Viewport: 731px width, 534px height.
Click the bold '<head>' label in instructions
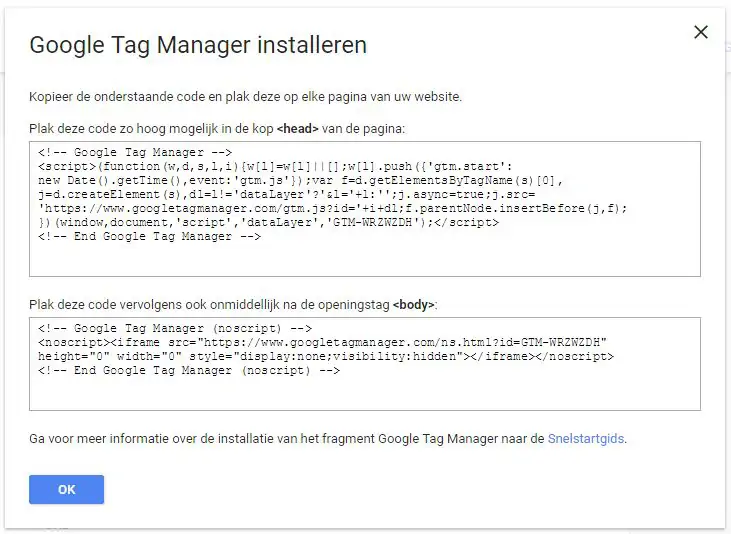[x=297, y=128]
